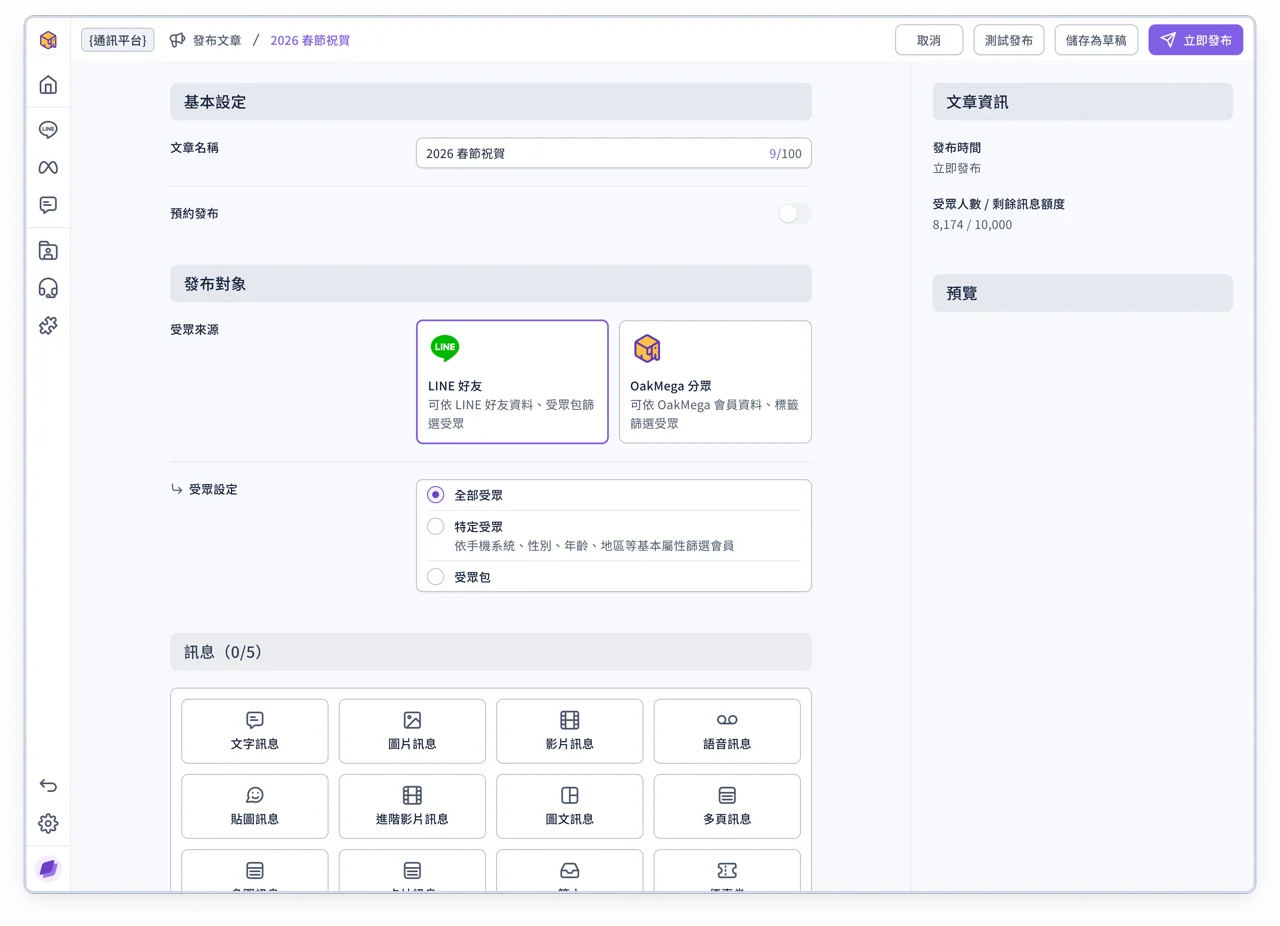1280x926 pixels.
Task: Open Meta channel from sidebar icon
Action: (48, 167)
